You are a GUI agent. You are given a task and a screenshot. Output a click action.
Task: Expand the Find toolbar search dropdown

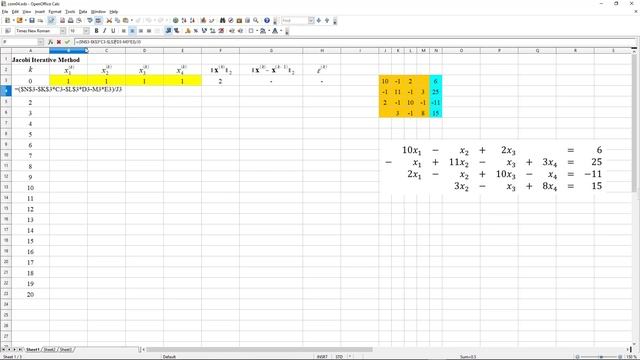[x=311, y=20]
